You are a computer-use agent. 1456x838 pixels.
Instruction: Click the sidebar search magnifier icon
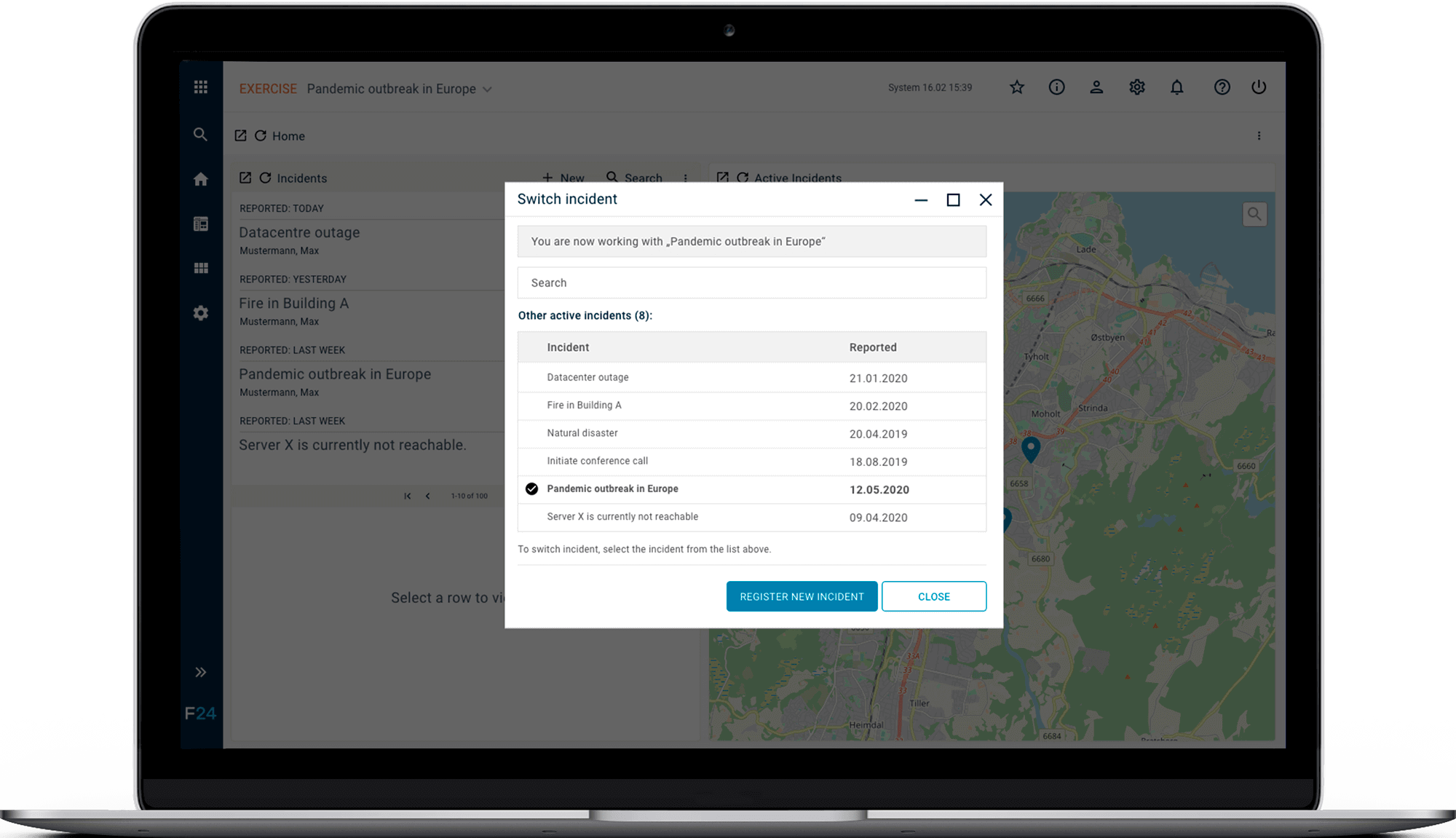pyautogui.click(x=200, y=135)
